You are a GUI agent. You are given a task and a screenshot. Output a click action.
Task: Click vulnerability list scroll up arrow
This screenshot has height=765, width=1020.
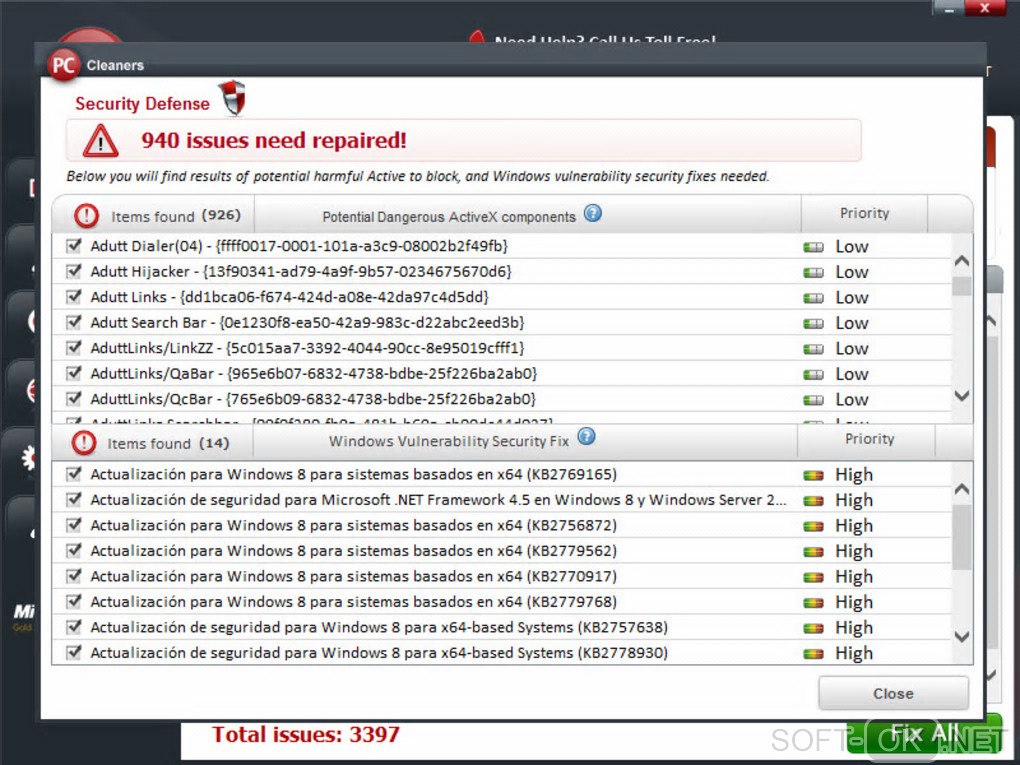[961, 489]
